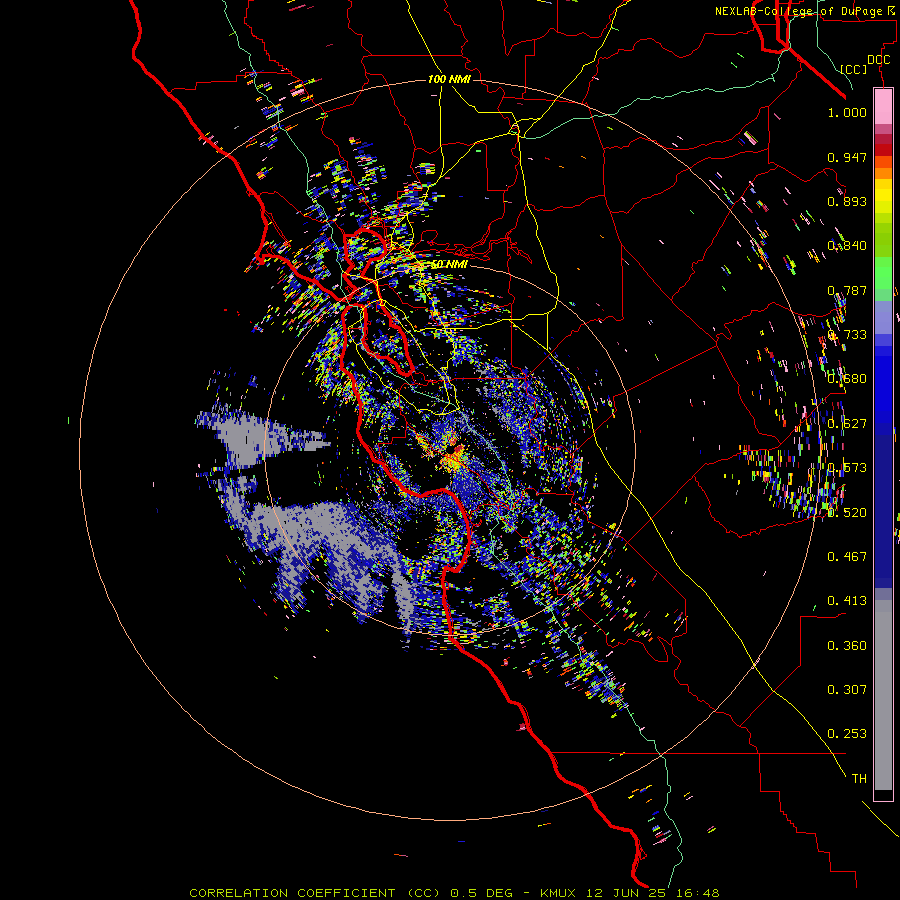Click the 0.733 scale value
Screen dimensions: 900x900
847,335
